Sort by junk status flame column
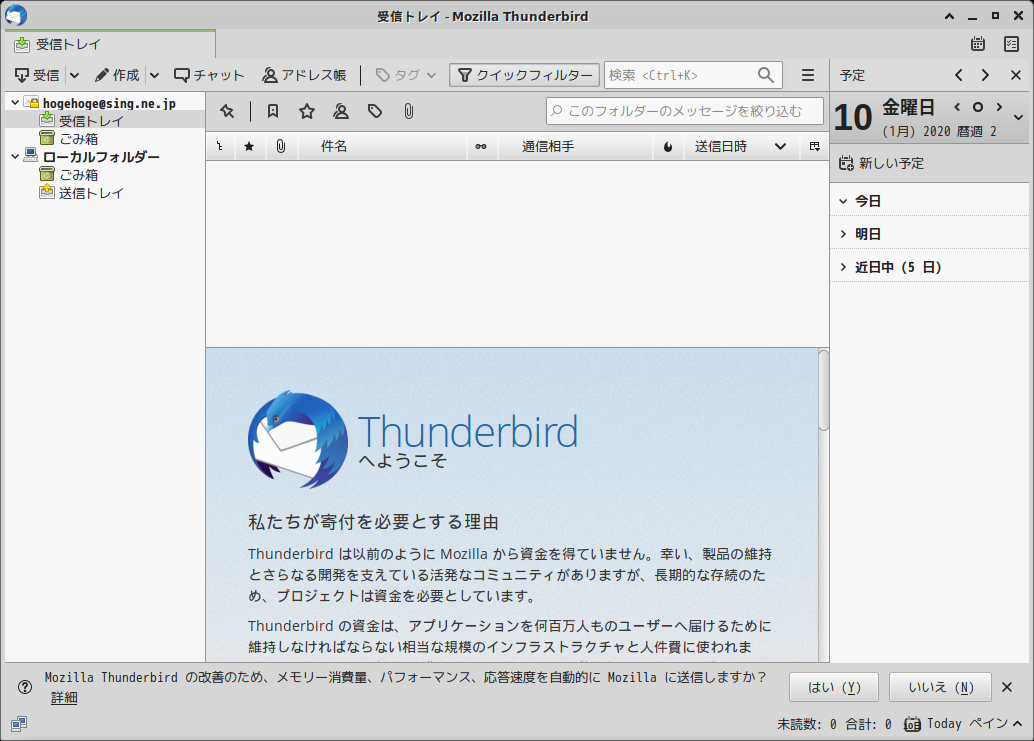The width and height of the screenshot is (1034, 741). (x=668, y=146)
